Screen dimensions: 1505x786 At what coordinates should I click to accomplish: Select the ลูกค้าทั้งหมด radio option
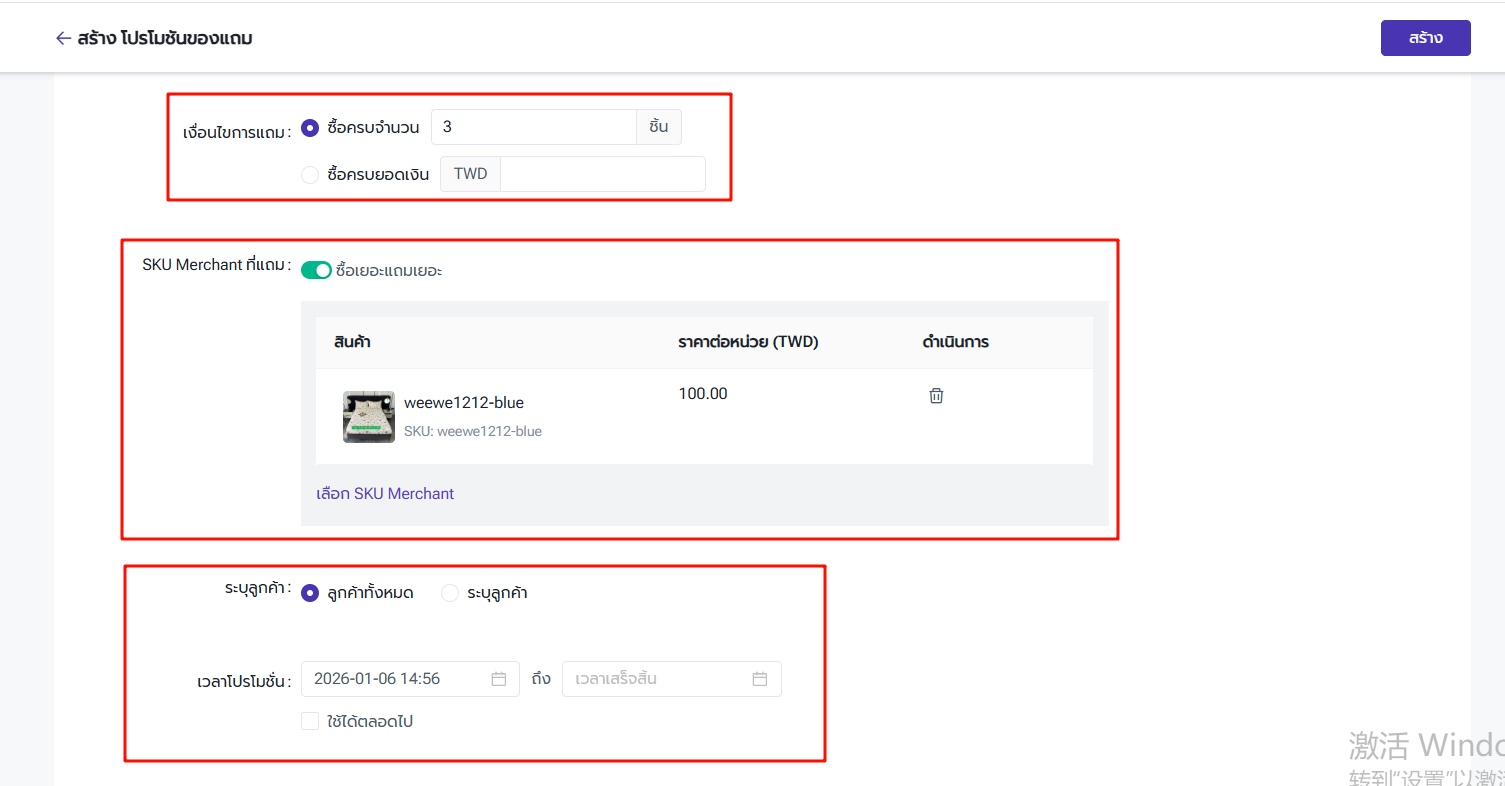coord(310,593)
